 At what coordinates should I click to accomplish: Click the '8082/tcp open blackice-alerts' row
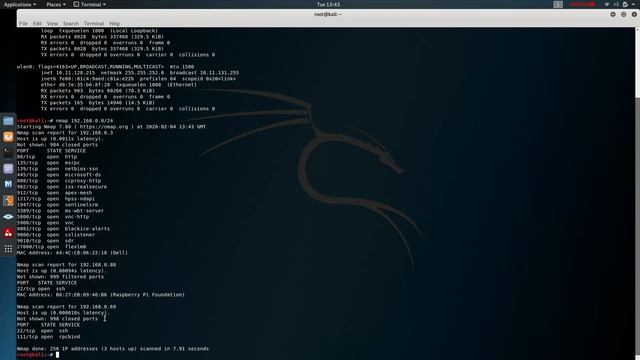(63, 229)
